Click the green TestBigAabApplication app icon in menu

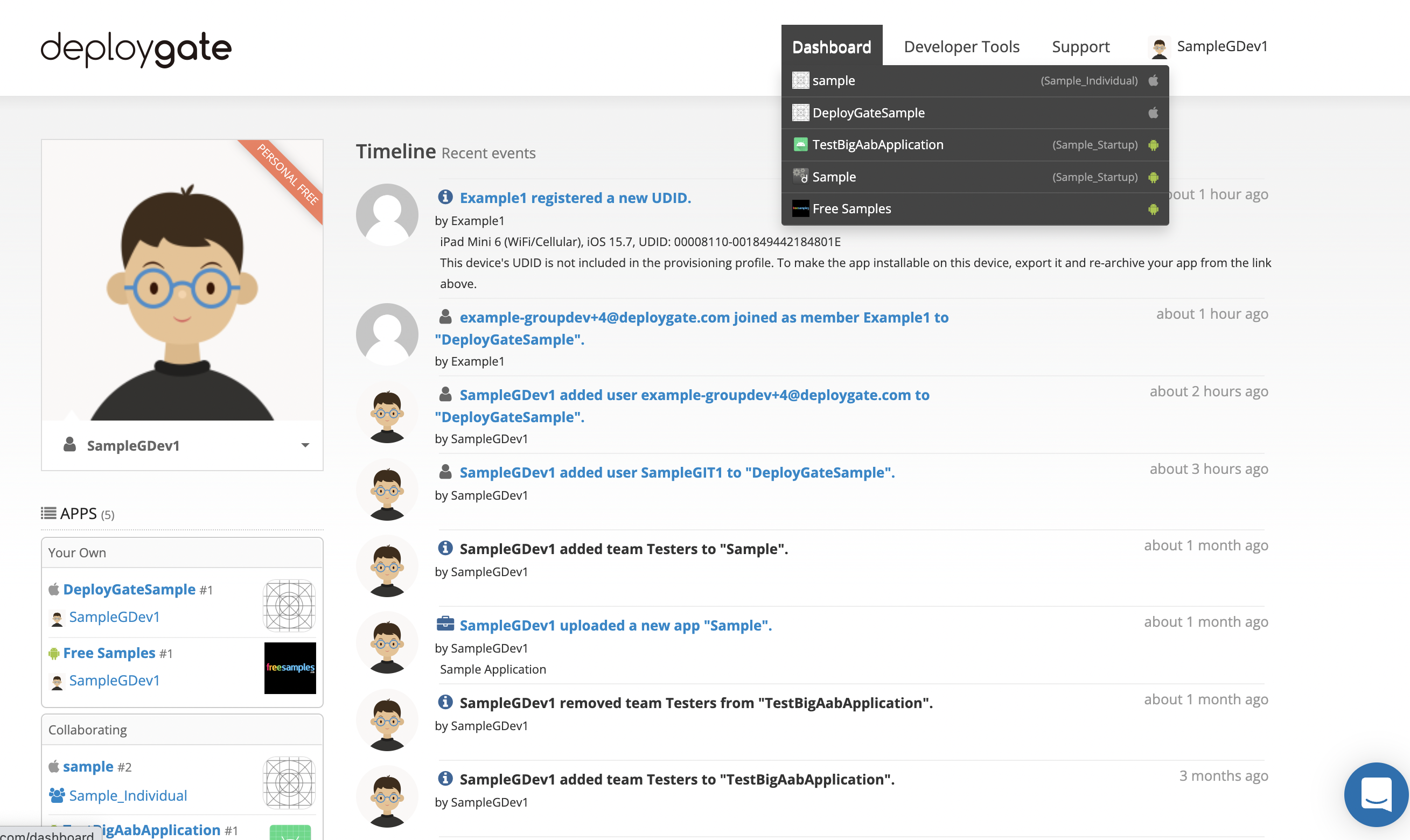(800, 144)
